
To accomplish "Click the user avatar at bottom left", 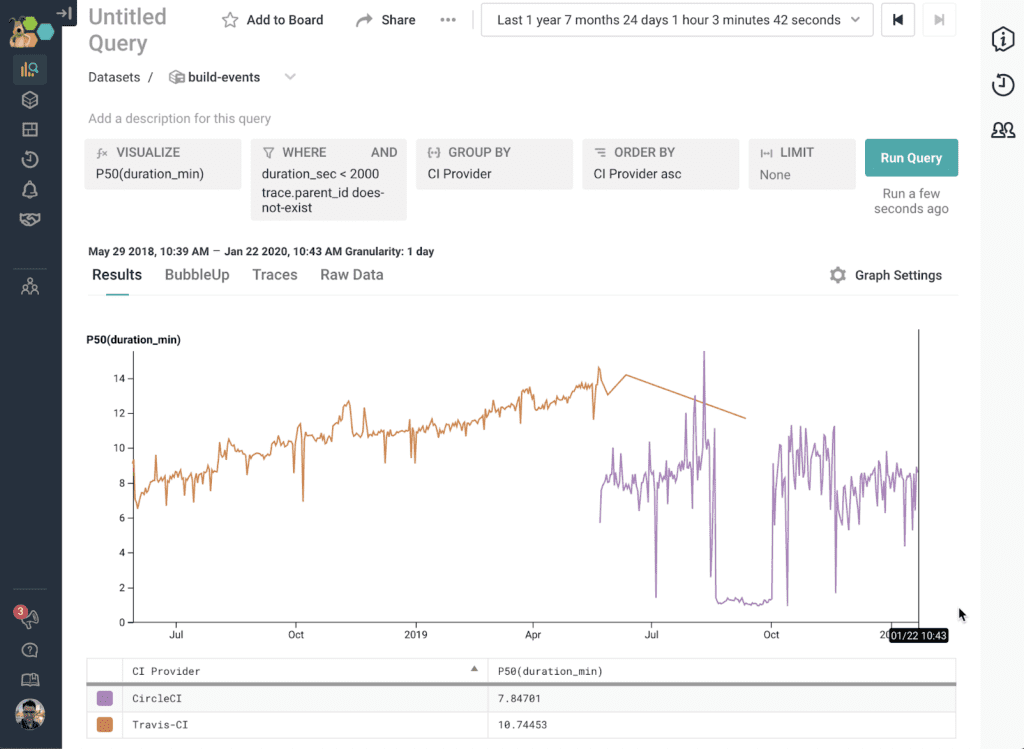I will coord(30,714).
